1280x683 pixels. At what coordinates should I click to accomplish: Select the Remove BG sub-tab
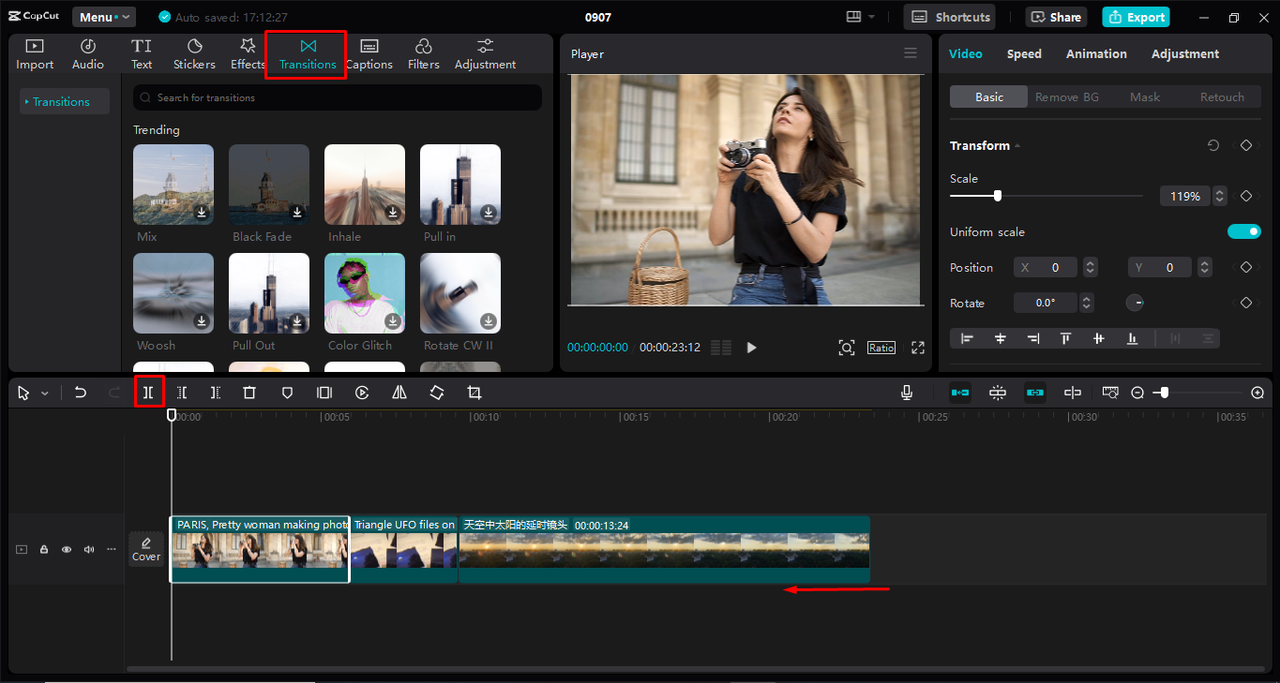1067,97
